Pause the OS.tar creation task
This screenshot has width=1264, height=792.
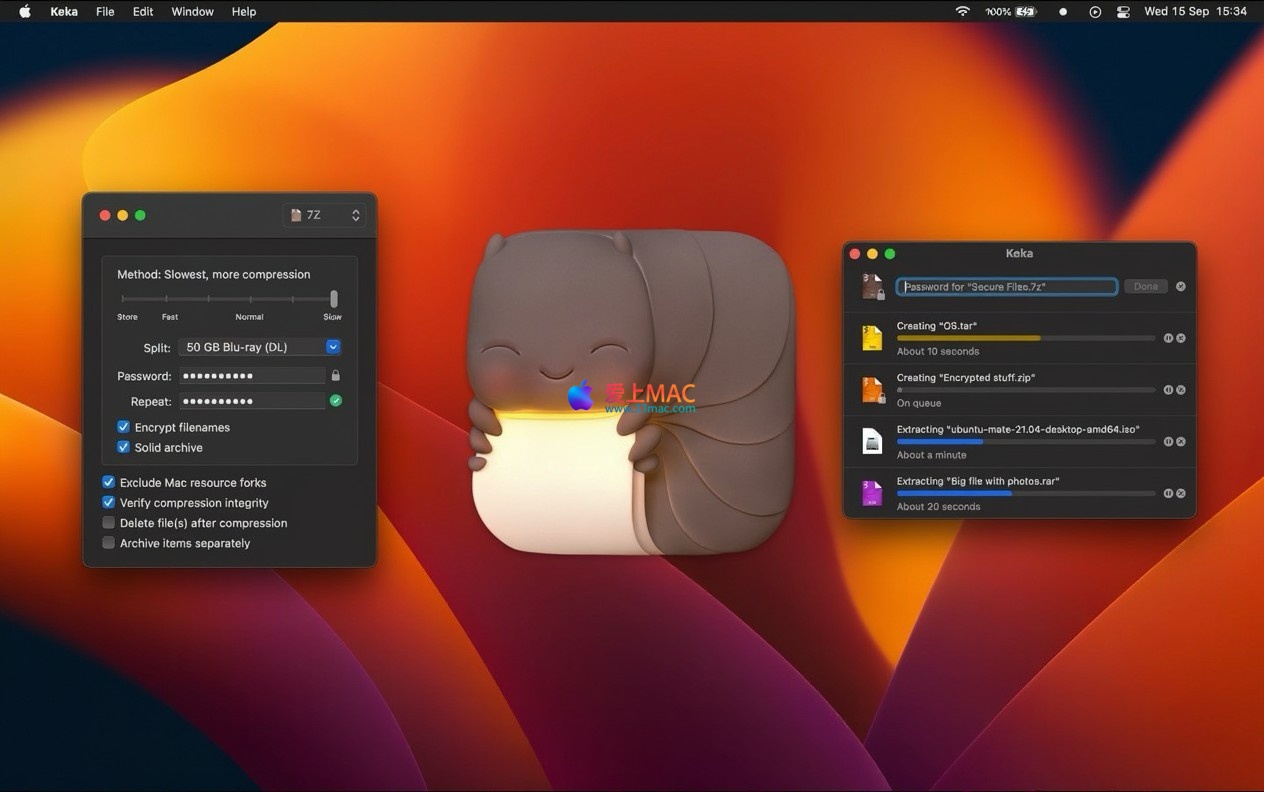point(1168,338)
